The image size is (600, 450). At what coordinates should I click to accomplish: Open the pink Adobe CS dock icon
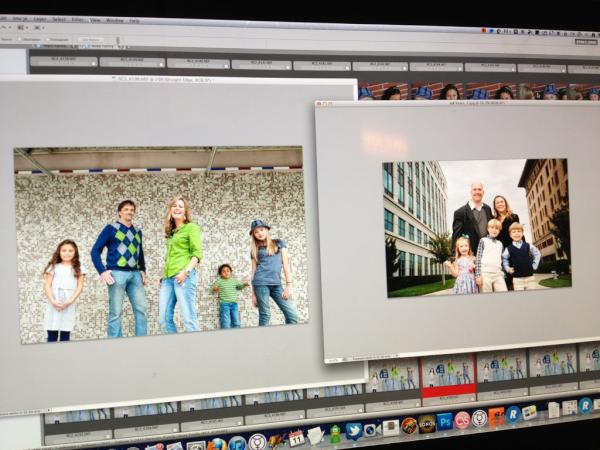462,420
